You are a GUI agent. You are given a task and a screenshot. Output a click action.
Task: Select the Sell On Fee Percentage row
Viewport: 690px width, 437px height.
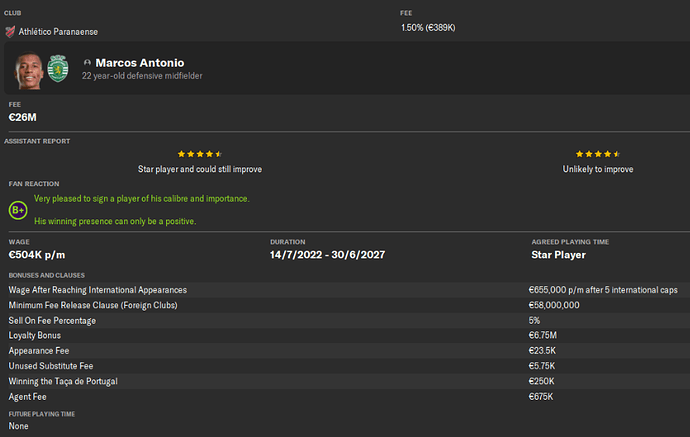(x=347, y=320)
